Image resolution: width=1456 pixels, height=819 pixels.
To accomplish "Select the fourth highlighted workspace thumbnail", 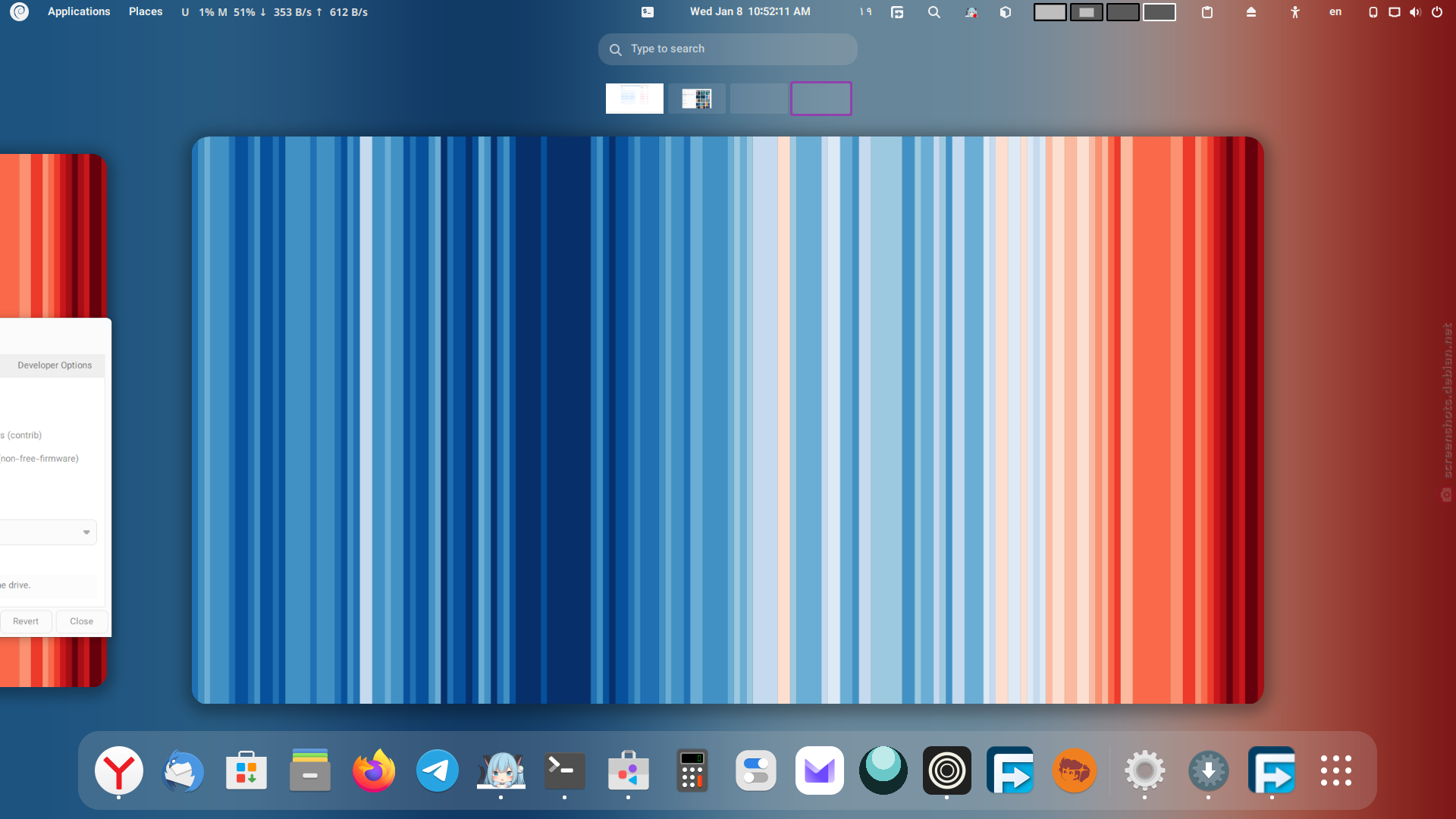I will pos(821,99).
